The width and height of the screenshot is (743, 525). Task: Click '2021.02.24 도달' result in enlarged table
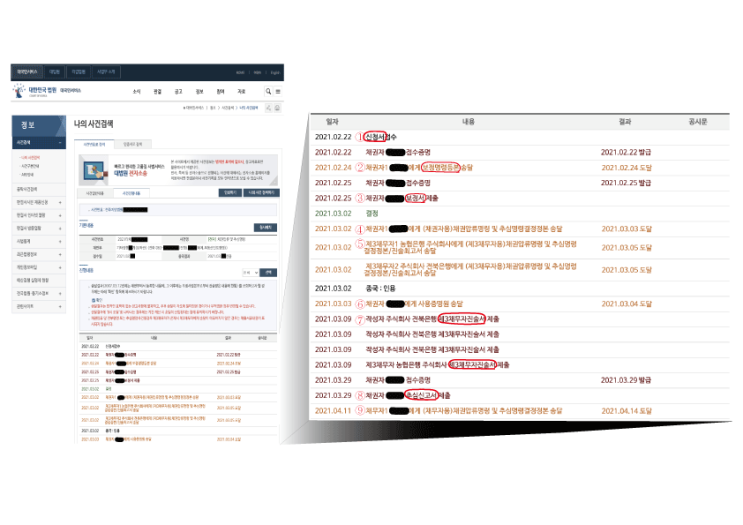click(626, 168)
